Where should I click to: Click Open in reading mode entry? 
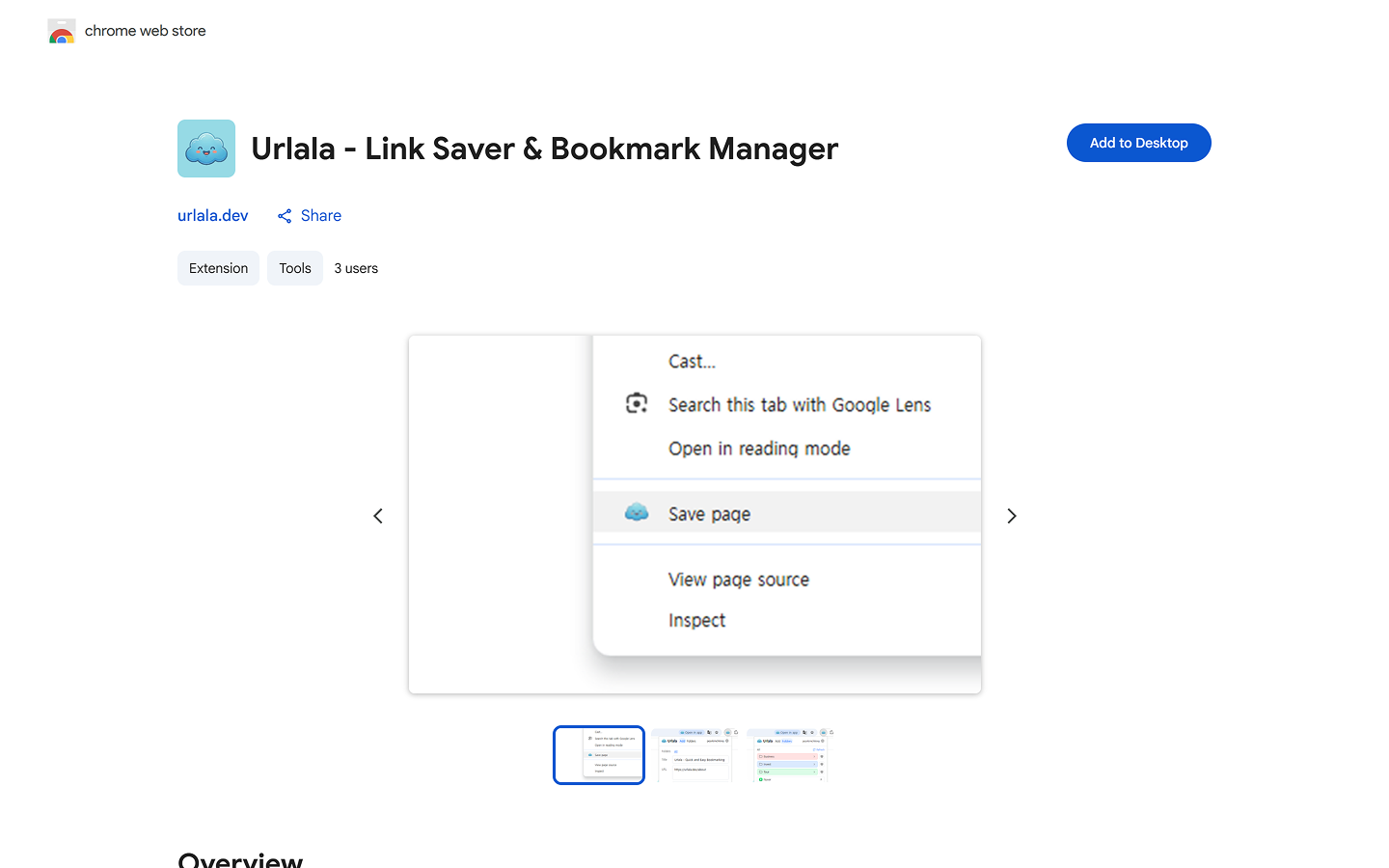click(x=759, y=448)
